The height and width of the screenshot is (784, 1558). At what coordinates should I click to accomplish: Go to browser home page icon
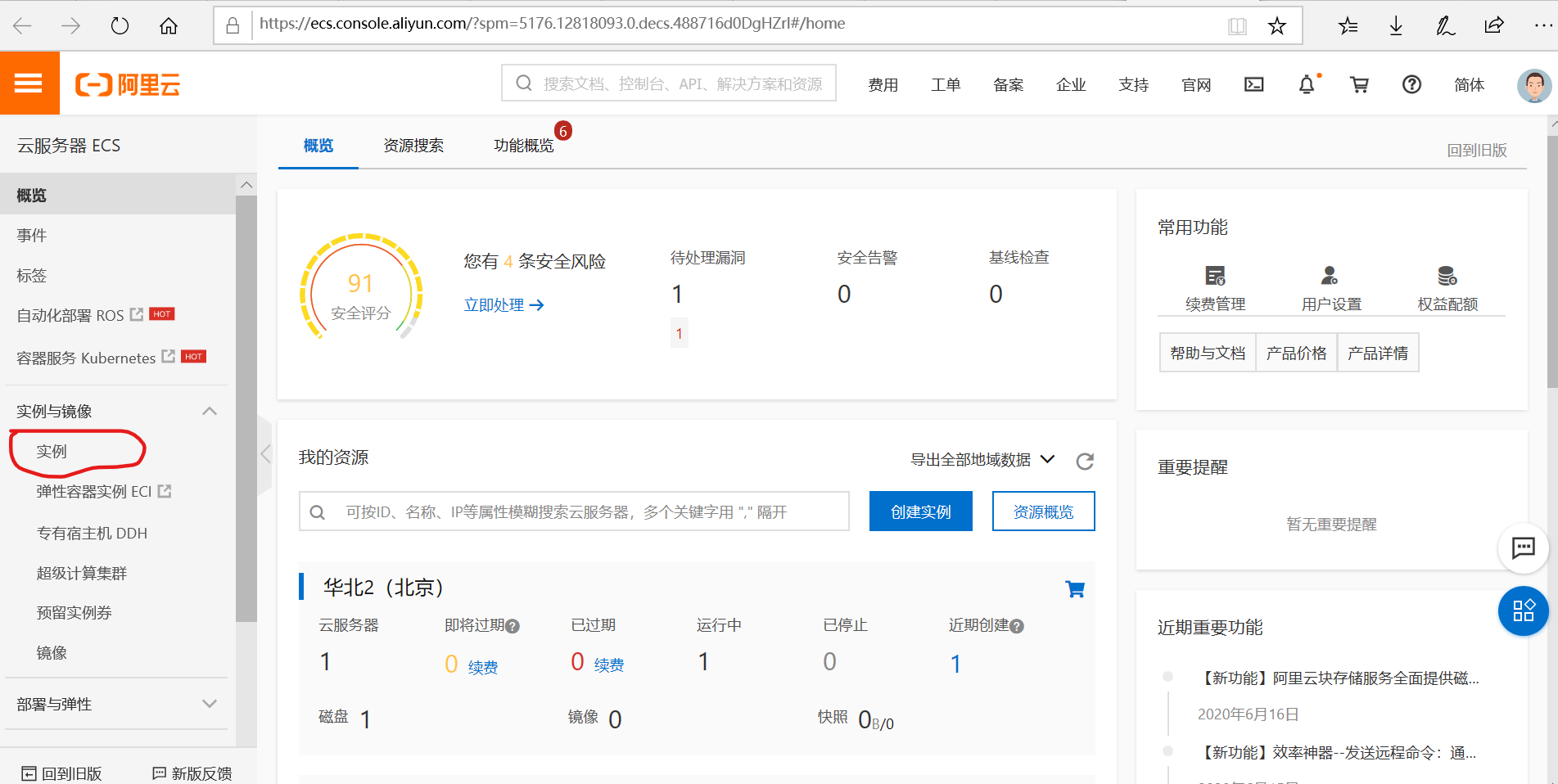coord(169,26)
